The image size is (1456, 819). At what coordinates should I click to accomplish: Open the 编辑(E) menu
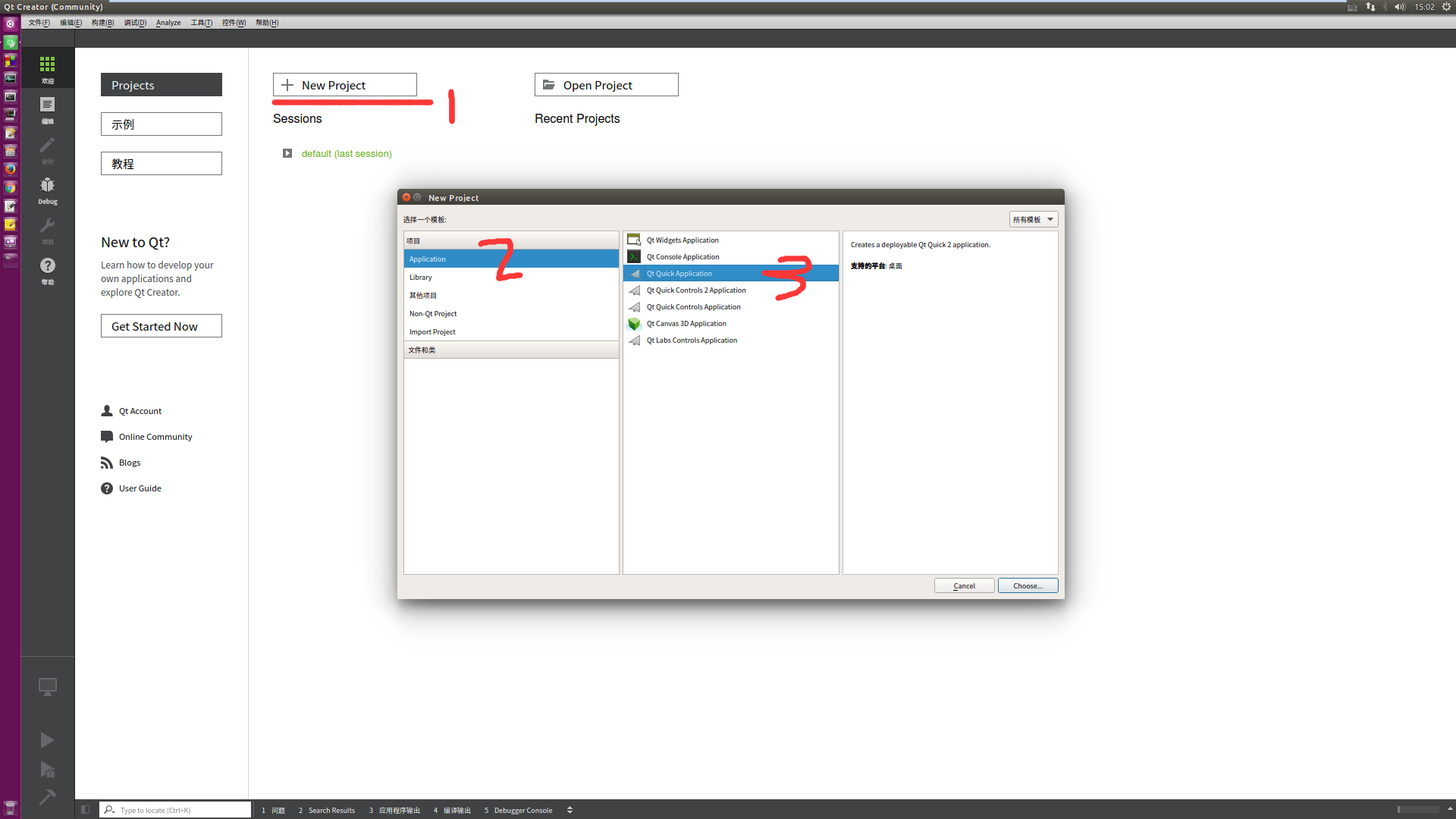click(71, 23)
